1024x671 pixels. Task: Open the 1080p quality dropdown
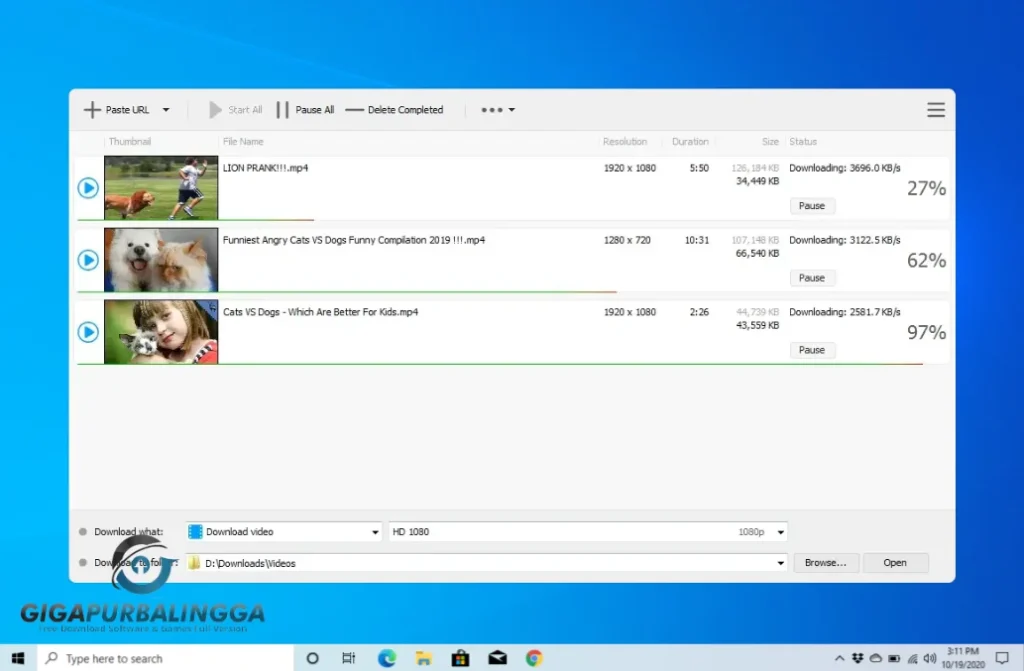point(779,532)
